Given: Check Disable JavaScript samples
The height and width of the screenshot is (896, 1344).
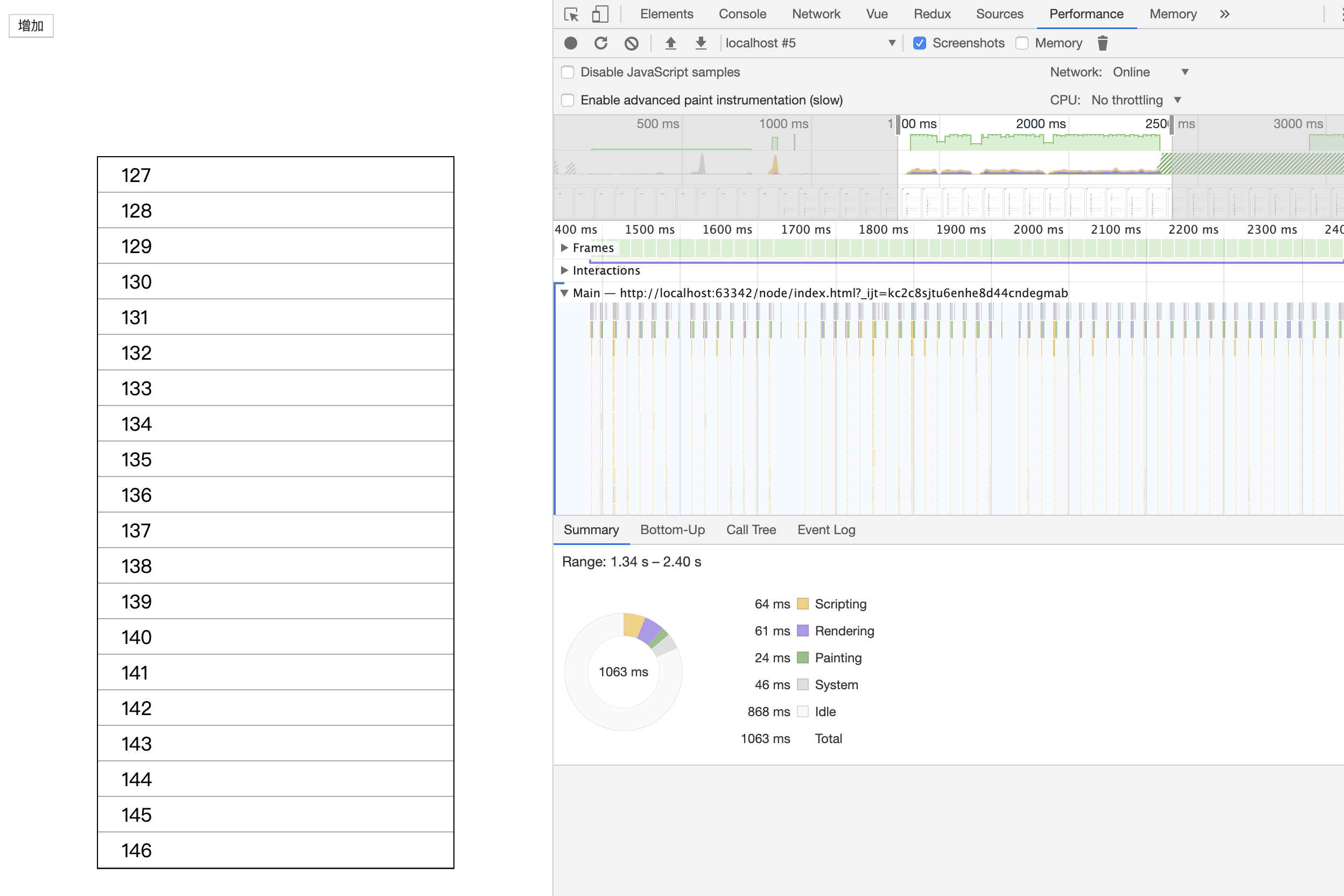Looking at the screenshot, I should (x=568, y=73).
